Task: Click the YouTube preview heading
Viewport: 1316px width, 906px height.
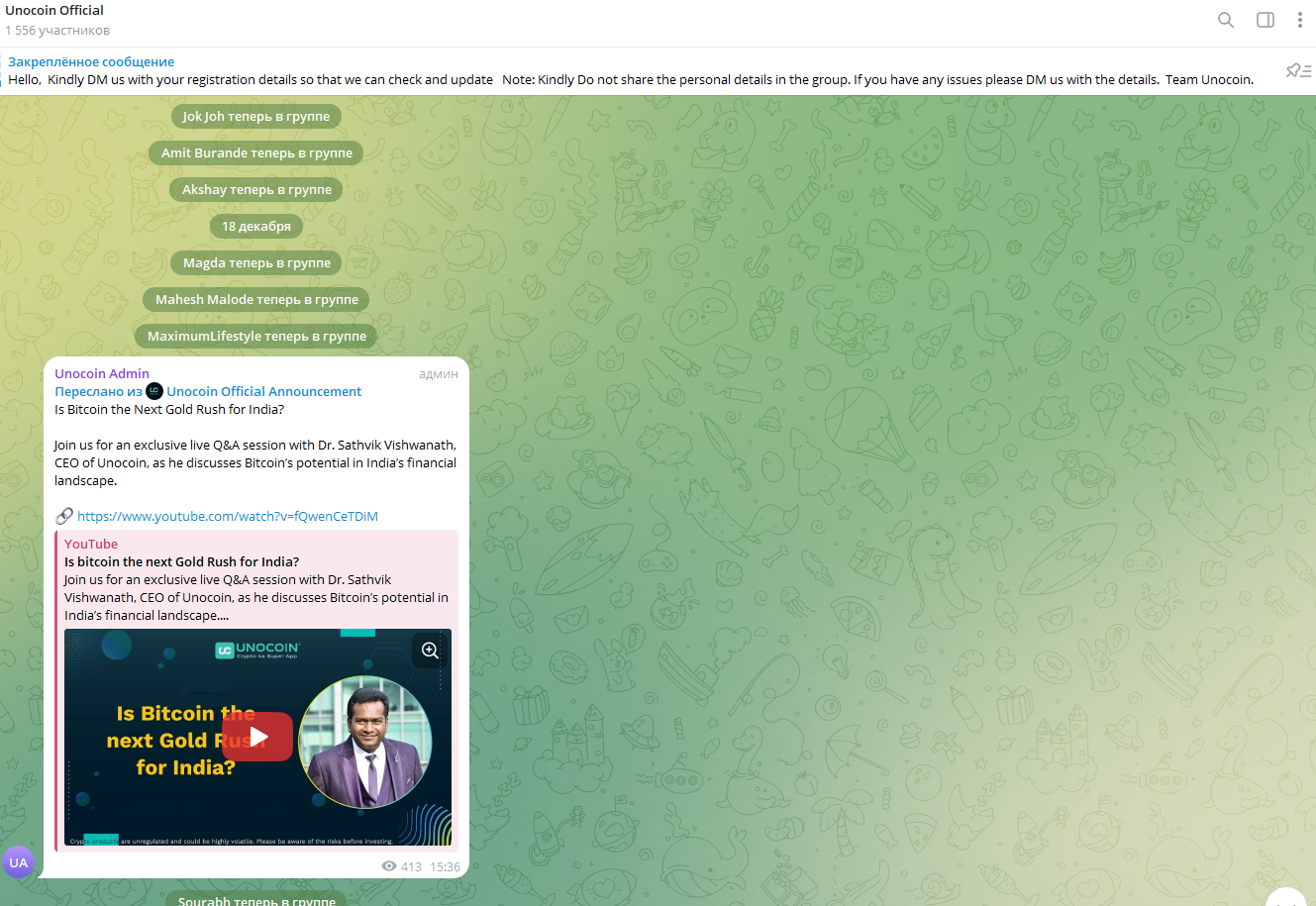Action: tap(91, 544)
